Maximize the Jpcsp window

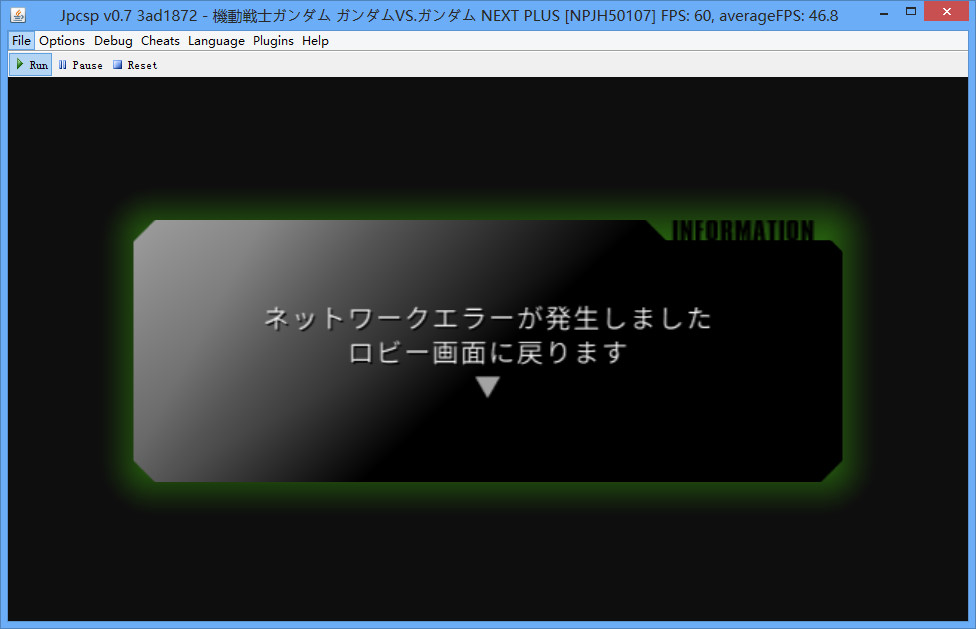[911, 12]
